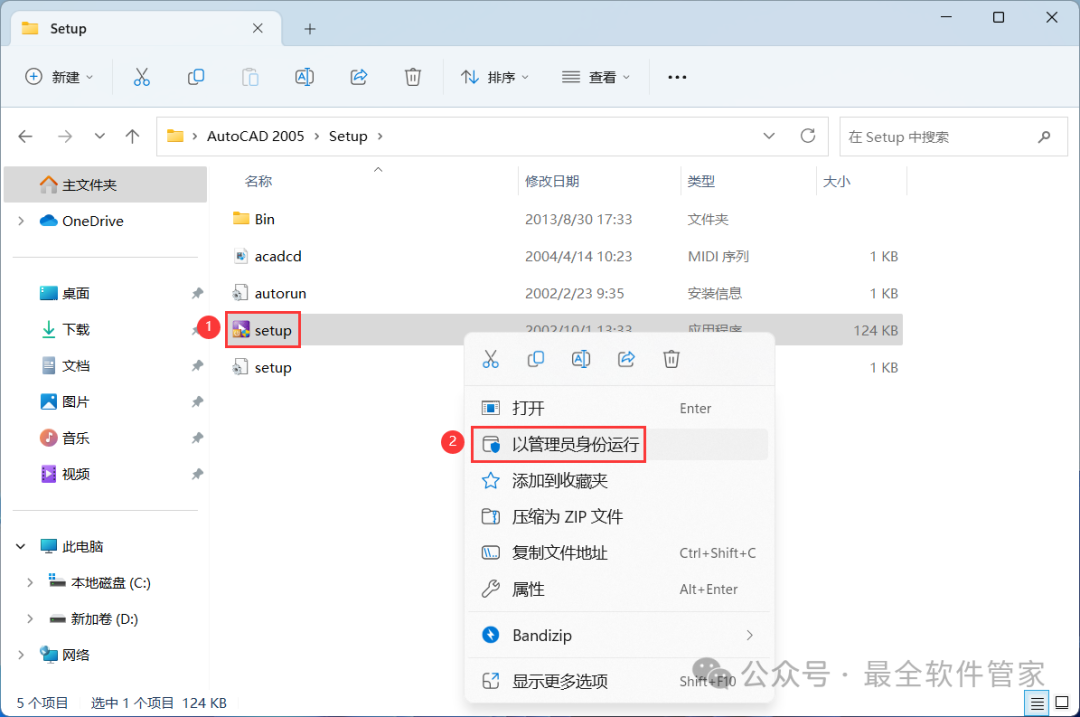
Task: Click the toolbar Share icon
Action: coord(359,77)
